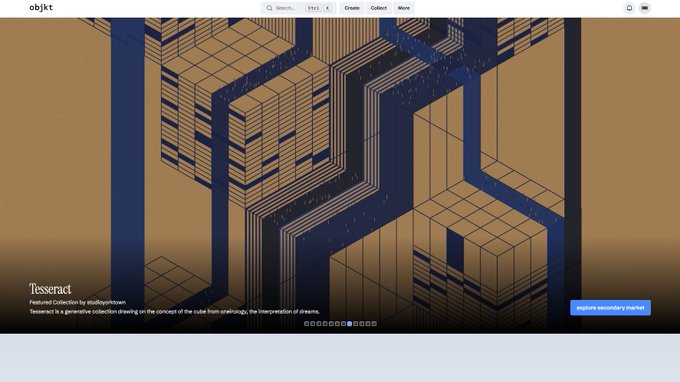680x382 pixels.
Task: Select the last carousel slide indicator
Action: coord(374,323)
